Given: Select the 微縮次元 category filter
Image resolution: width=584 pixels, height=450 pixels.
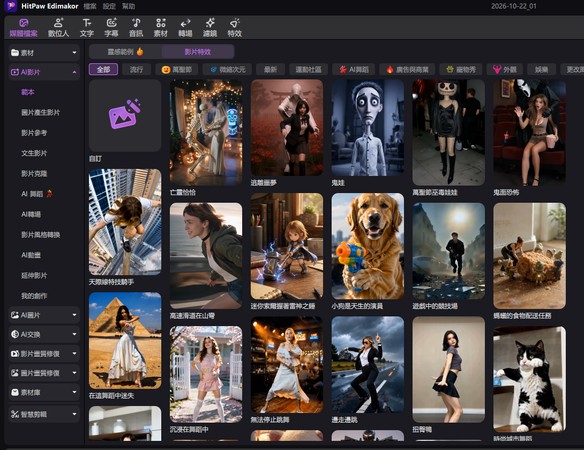Looking at the screenshot, I should 227,69.
